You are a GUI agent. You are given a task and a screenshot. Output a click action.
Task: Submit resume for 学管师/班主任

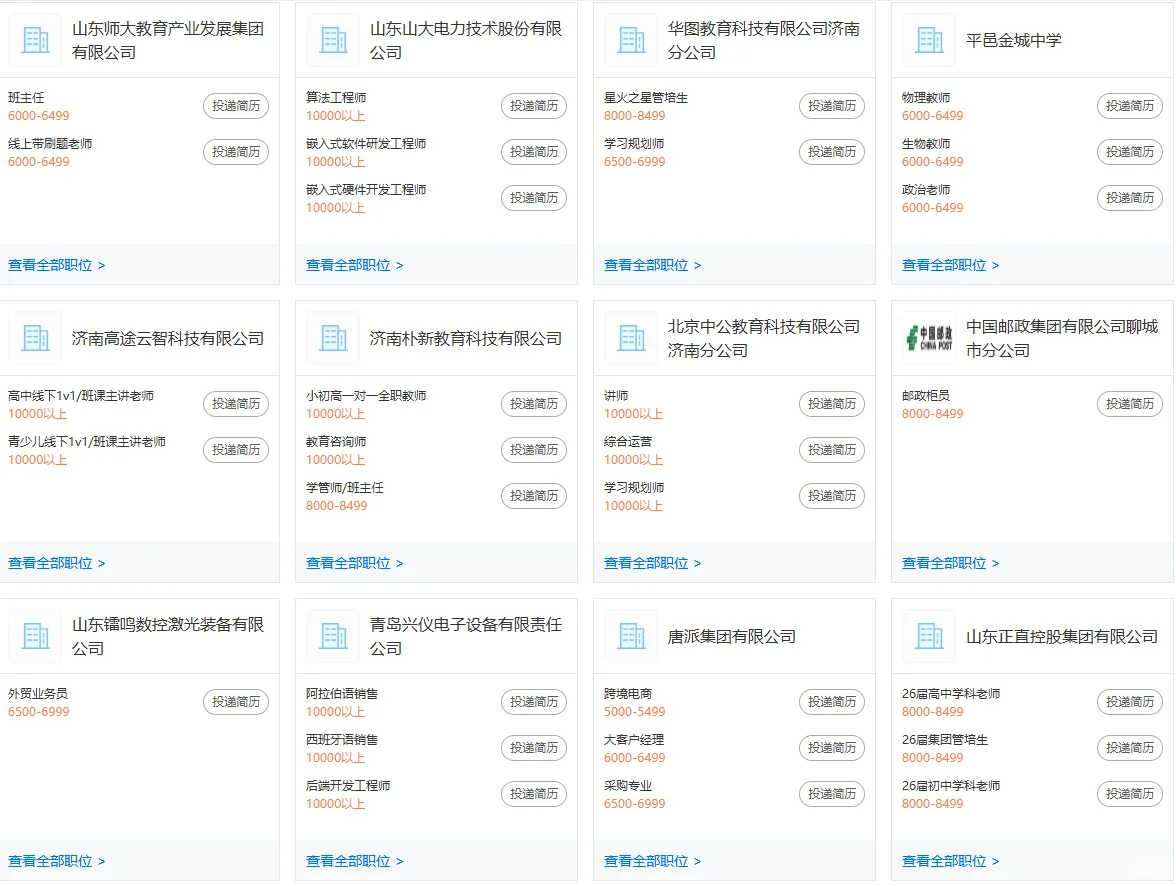(534, 495)
